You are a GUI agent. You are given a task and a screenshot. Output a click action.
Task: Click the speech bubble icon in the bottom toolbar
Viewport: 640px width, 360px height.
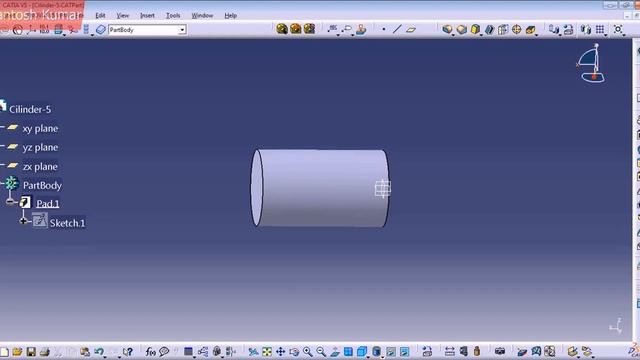[x=164, y=351]
